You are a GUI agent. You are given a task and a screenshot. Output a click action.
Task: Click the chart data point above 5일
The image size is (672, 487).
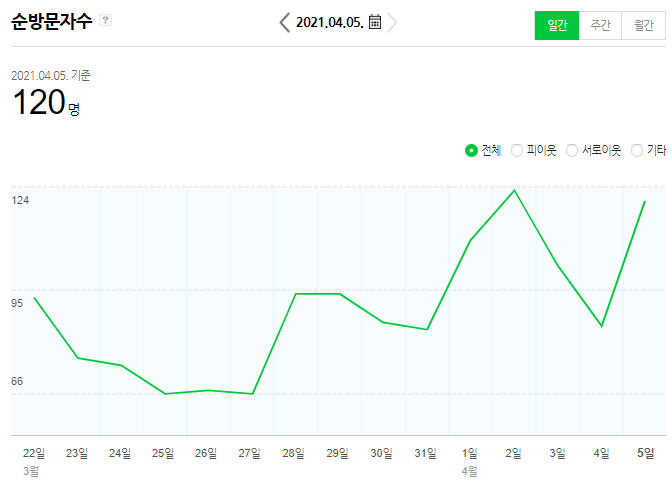pyautogui.click(x=645, y=201)
